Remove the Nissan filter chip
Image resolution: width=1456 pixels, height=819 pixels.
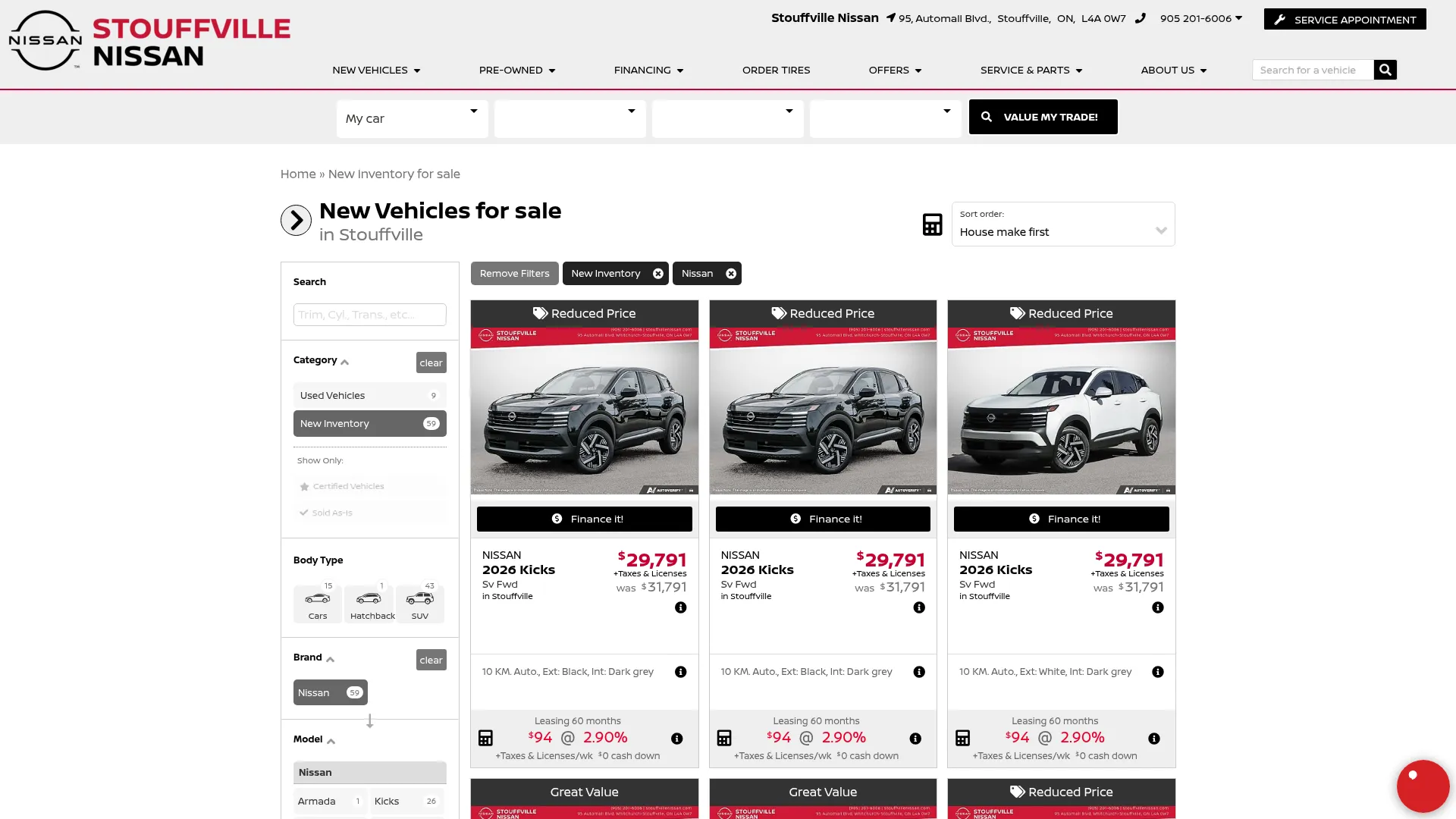[731, 274]
